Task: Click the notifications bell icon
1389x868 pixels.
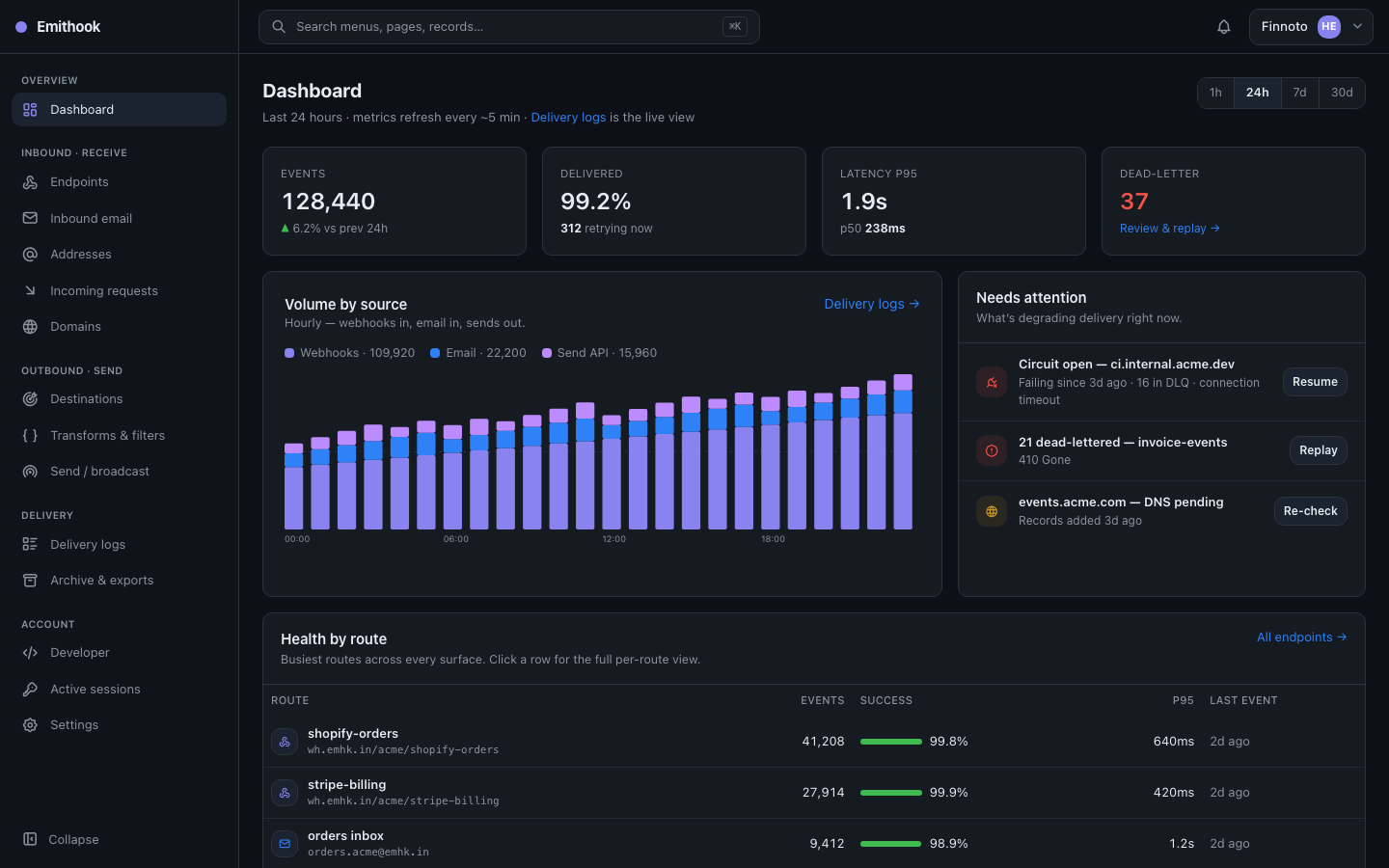Action: click(1224, 27)
